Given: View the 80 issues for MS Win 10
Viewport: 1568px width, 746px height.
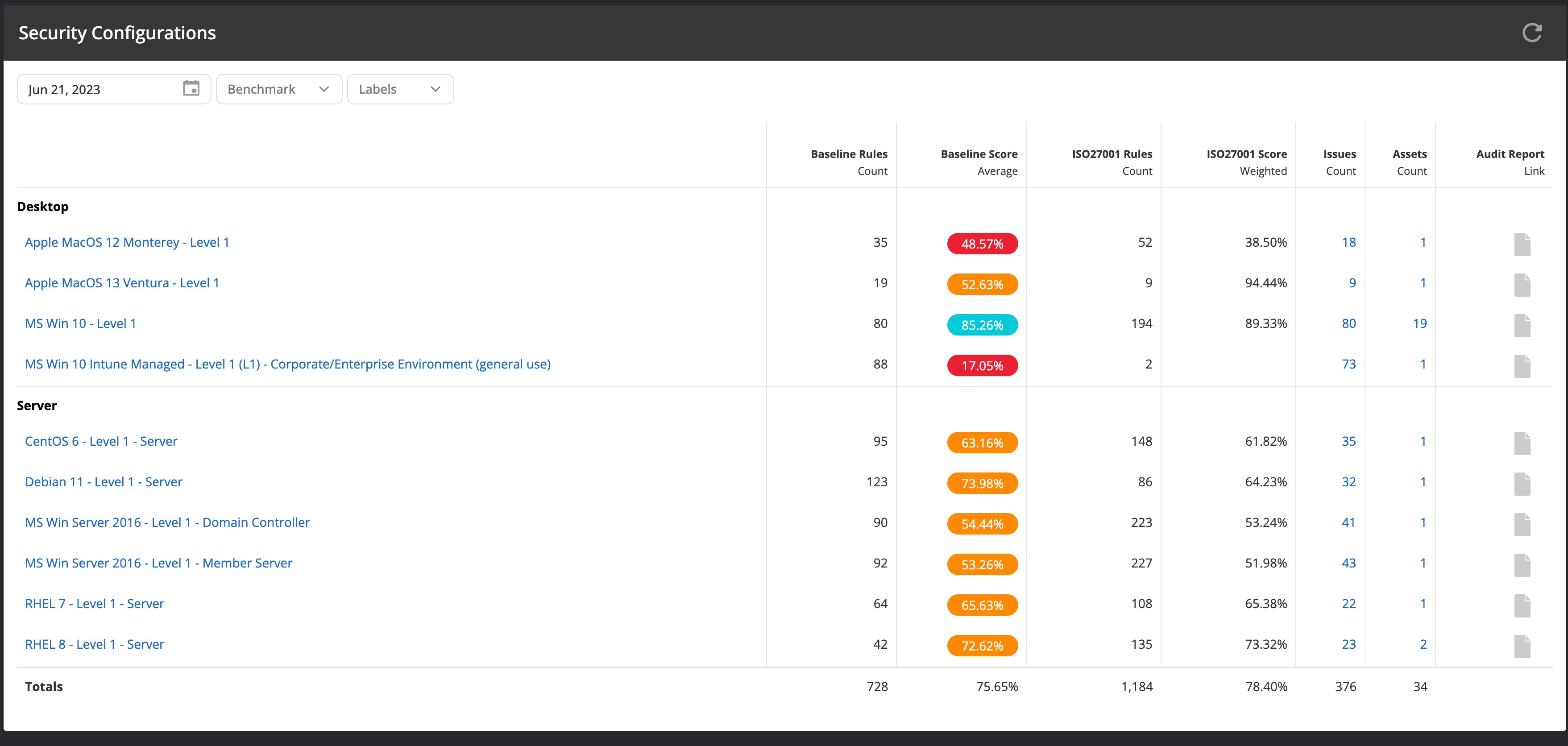Looking at the screenshot, I should coord(1349,323).
